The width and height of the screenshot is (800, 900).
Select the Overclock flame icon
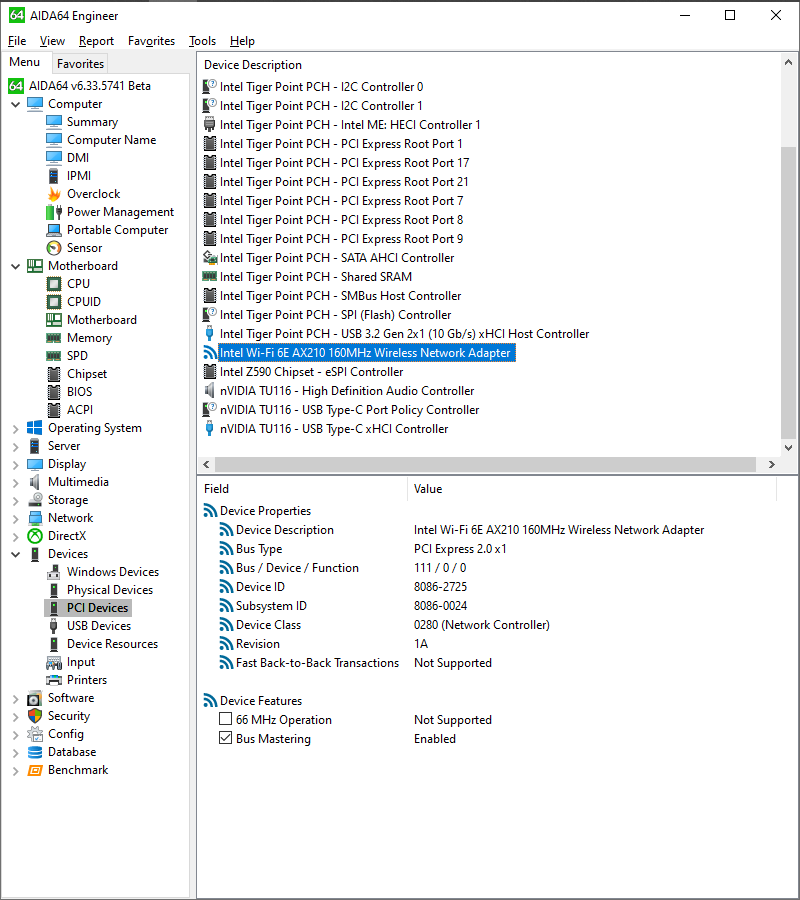pyautogui.click(x=54, y=194)
